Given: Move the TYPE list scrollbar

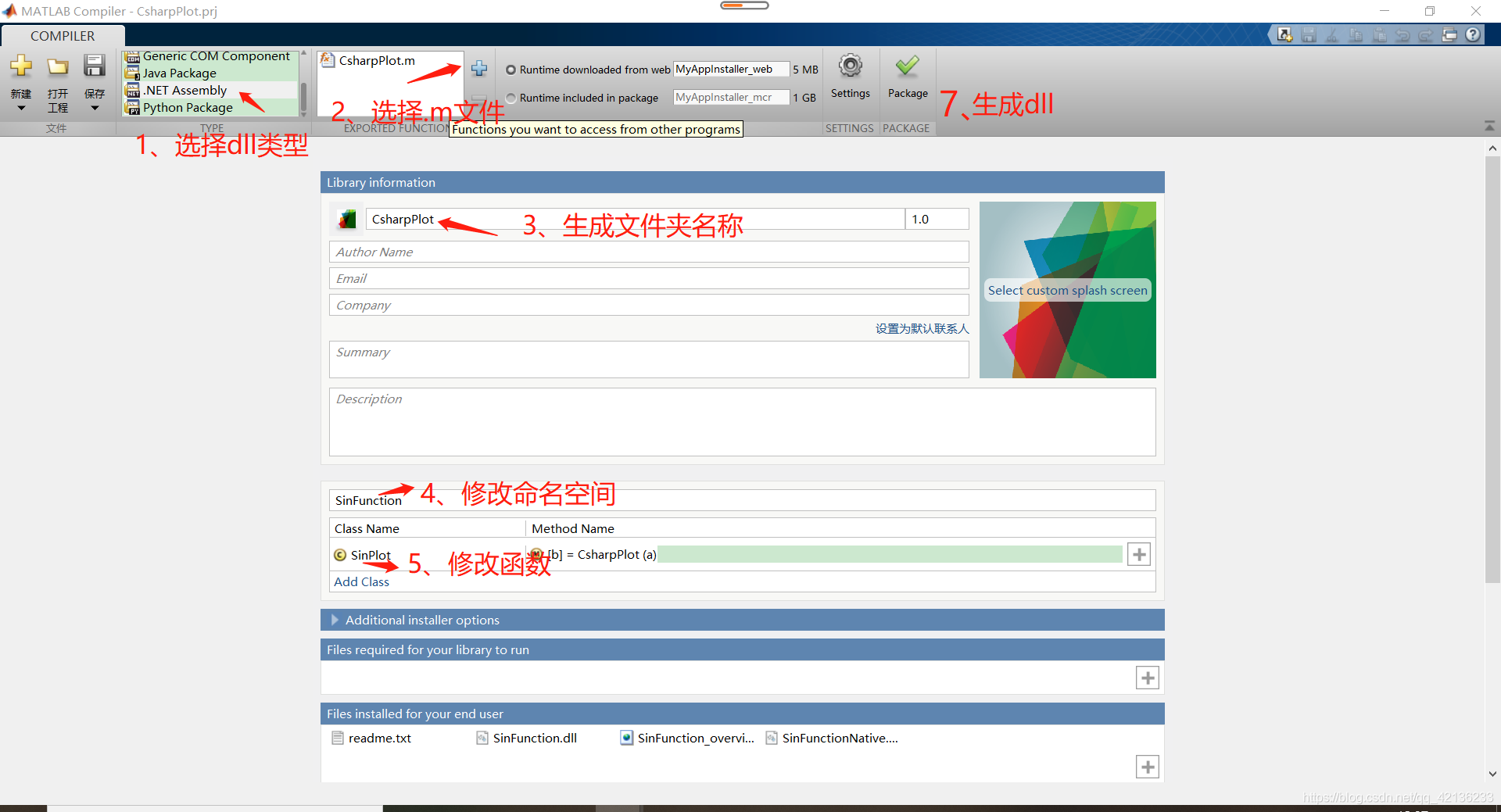Looking at the screenshot, I should (x=303, y=98).
